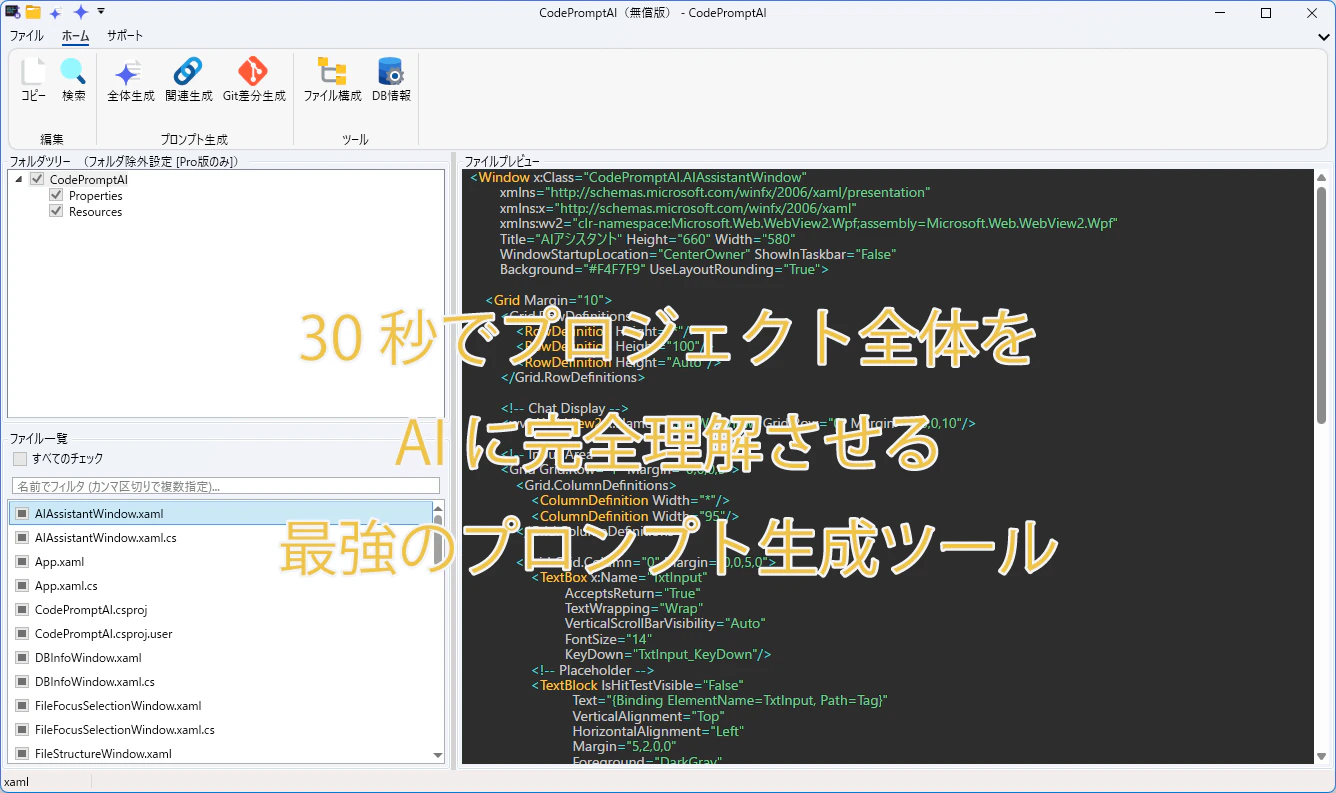
Task: Uncheck the Resources folder checkbox
Action: pos(56,212)
